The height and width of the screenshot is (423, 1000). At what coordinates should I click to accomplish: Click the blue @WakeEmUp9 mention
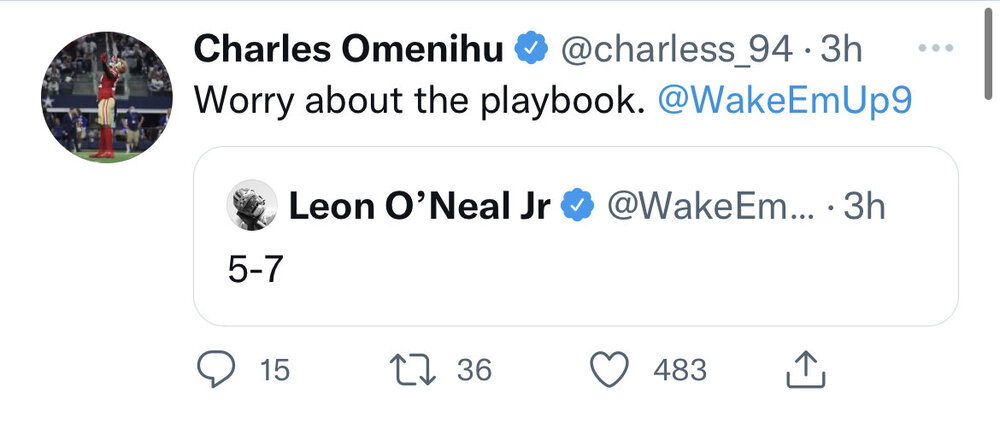pyautogui.click(x=784, y=102)
